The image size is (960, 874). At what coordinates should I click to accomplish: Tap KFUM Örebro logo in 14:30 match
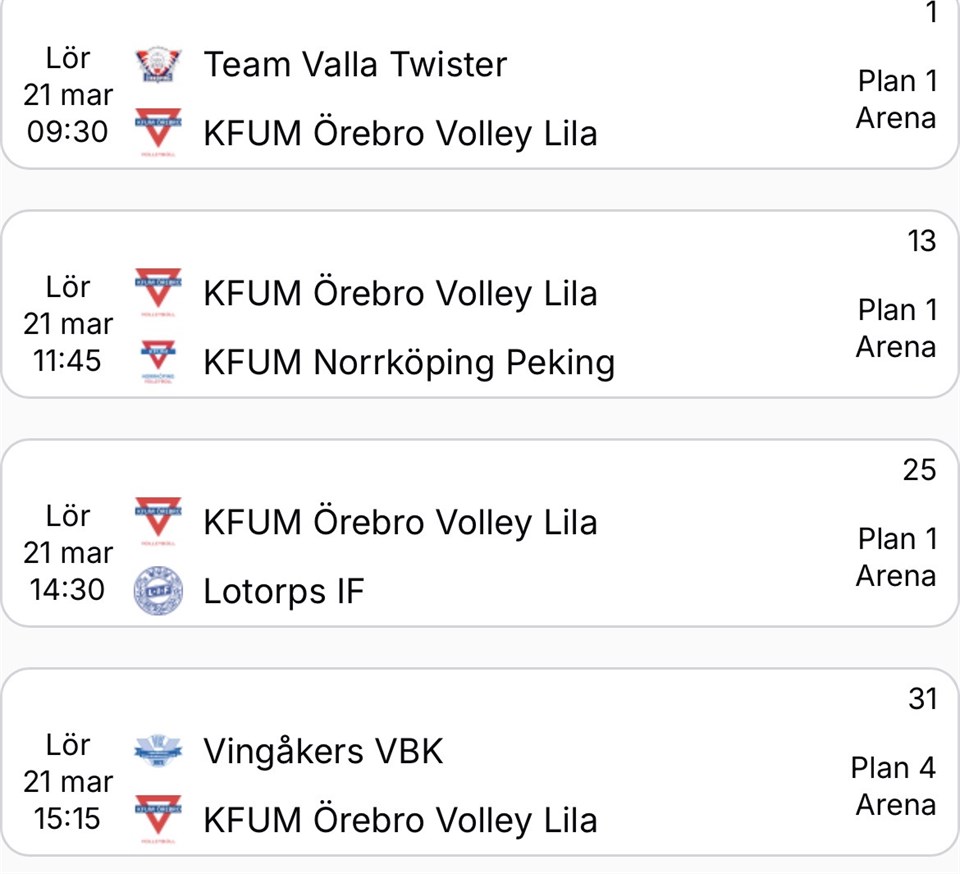coord(158,522)
